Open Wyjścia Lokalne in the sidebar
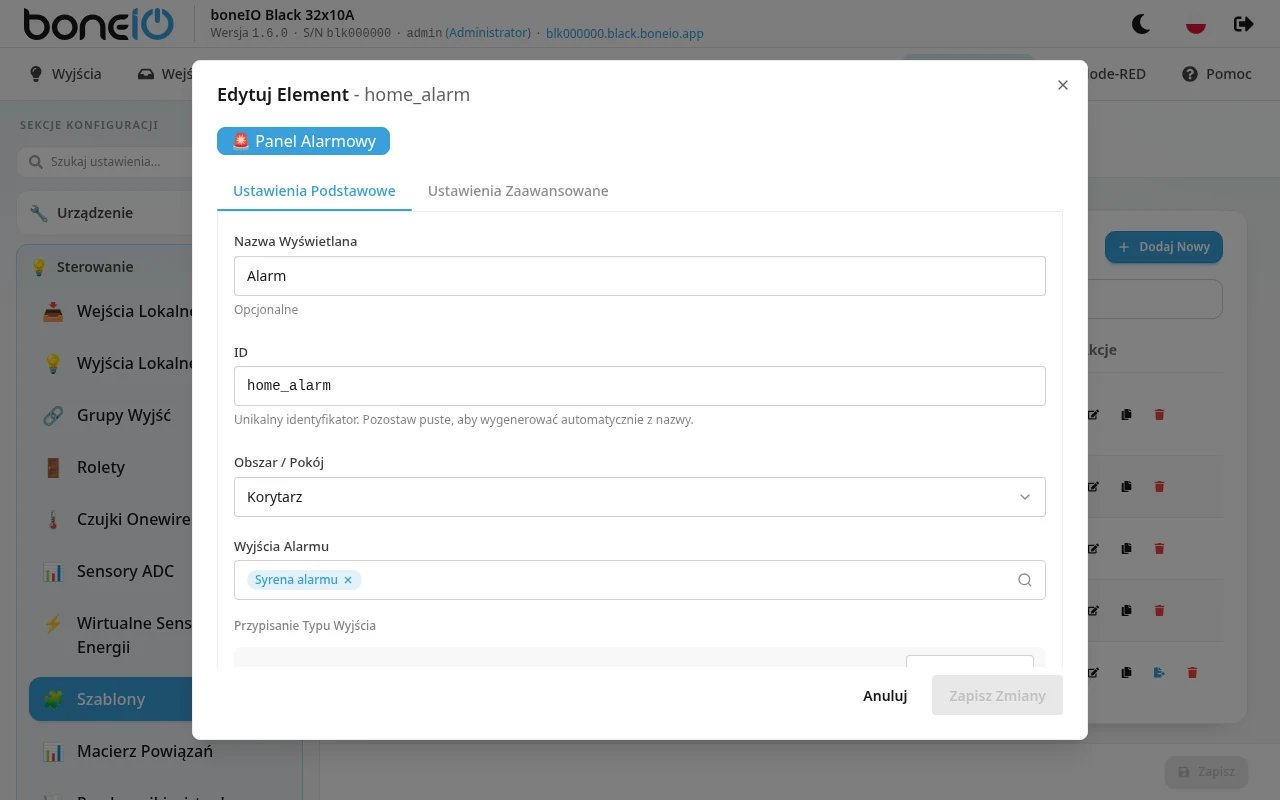Image resolution: width=1280 pixels, height=800 pixels. (x=116, y=363)
